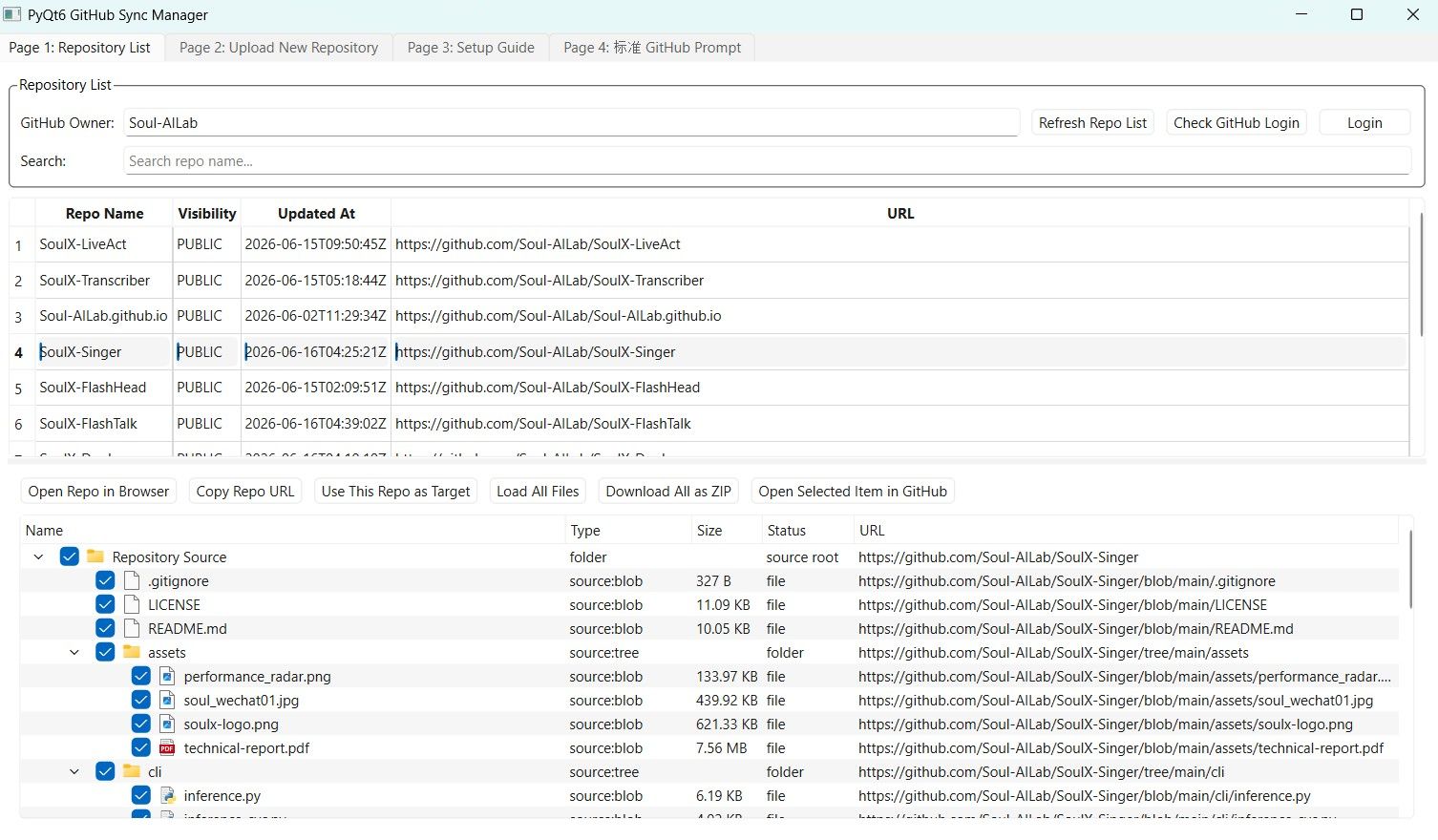The image size is (1438, 840).
Task: Click the soulx-logo.png image icon
Action: click(x=167, y=724)
